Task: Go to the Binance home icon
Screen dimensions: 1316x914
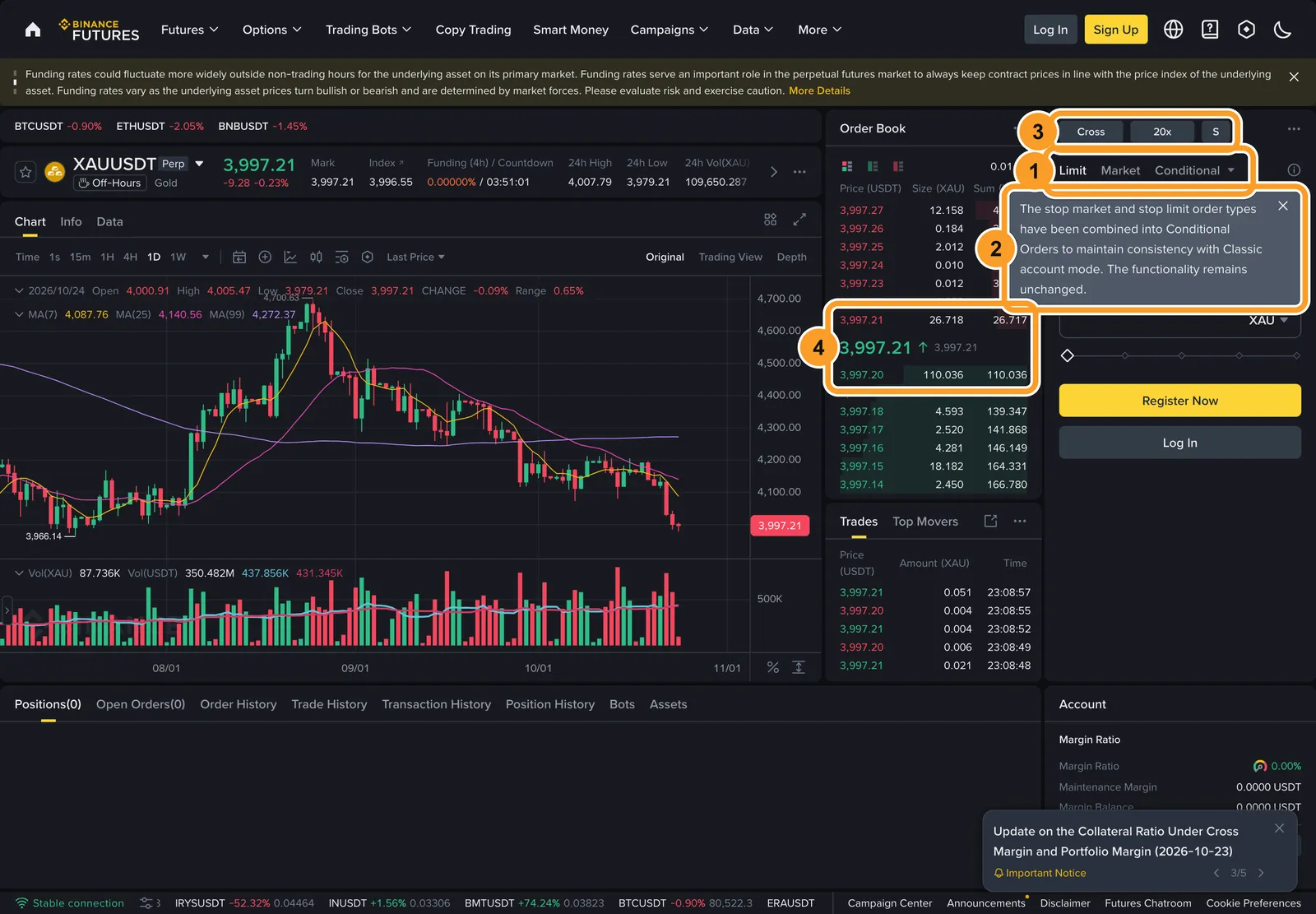Action: click(33, 30)
